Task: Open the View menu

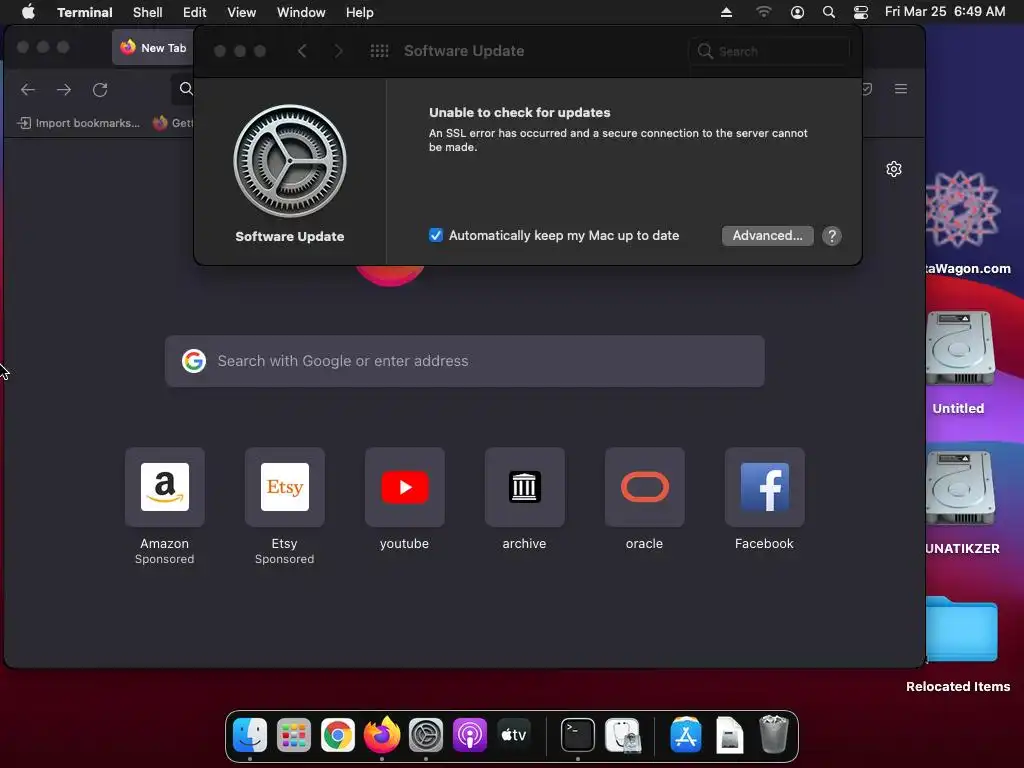Action: click(242, 12)
